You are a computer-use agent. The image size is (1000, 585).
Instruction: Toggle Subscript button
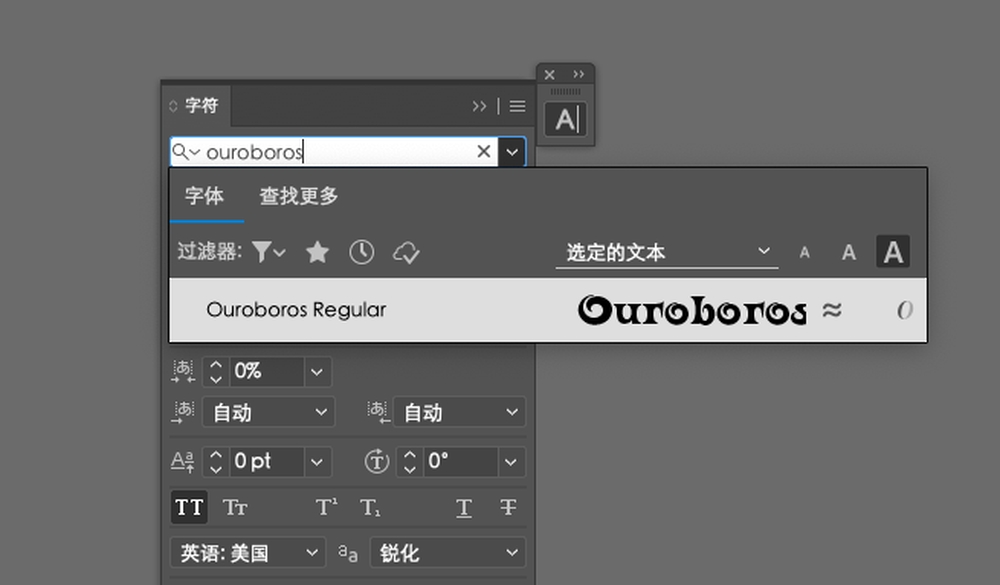(370, 508)
